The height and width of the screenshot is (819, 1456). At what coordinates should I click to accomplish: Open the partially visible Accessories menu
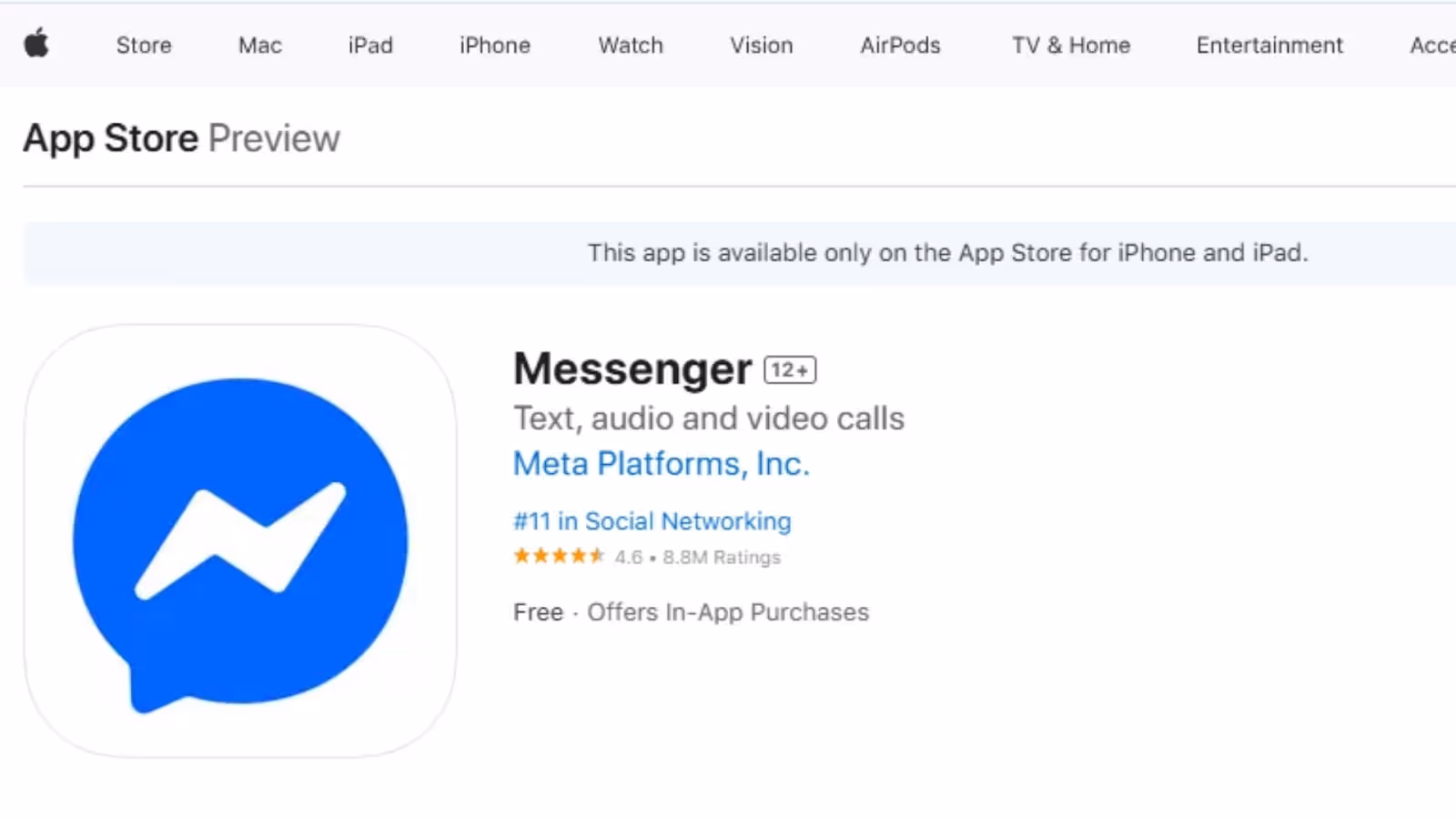[1432, 45]
